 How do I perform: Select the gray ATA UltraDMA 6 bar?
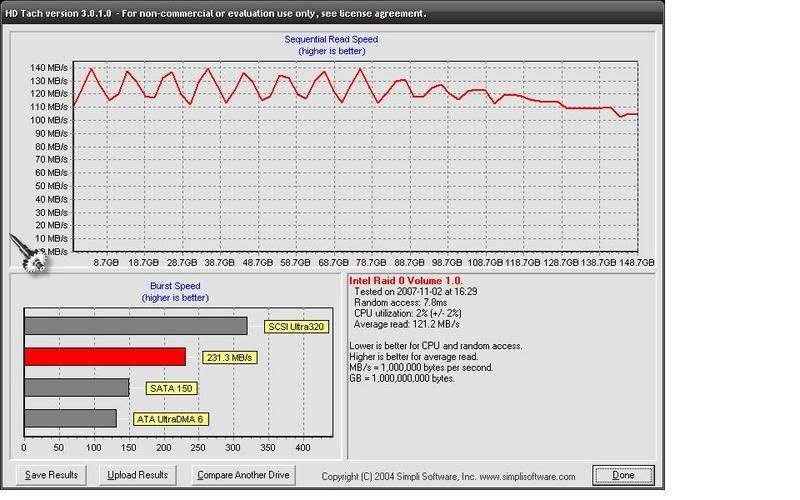point(70,418)
